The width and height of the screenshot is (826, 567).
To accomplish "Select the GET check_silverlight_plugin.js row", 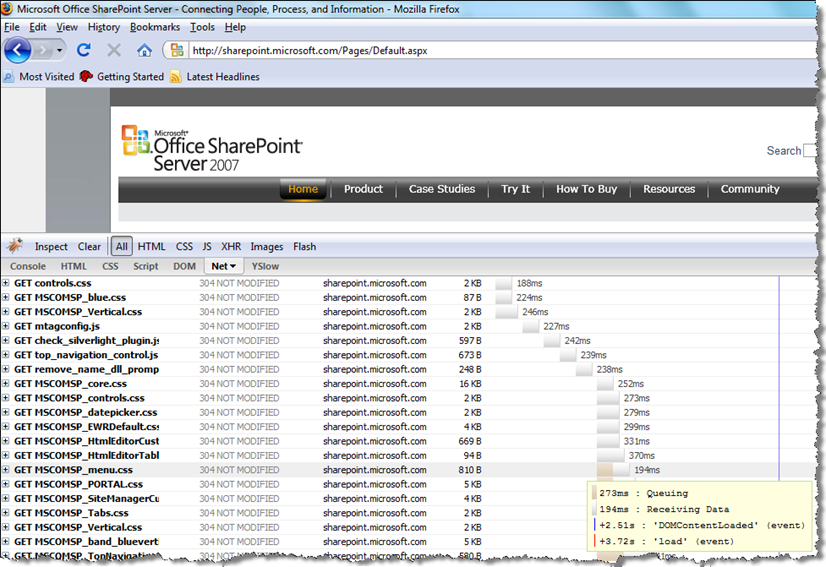I will coord(408,340).
